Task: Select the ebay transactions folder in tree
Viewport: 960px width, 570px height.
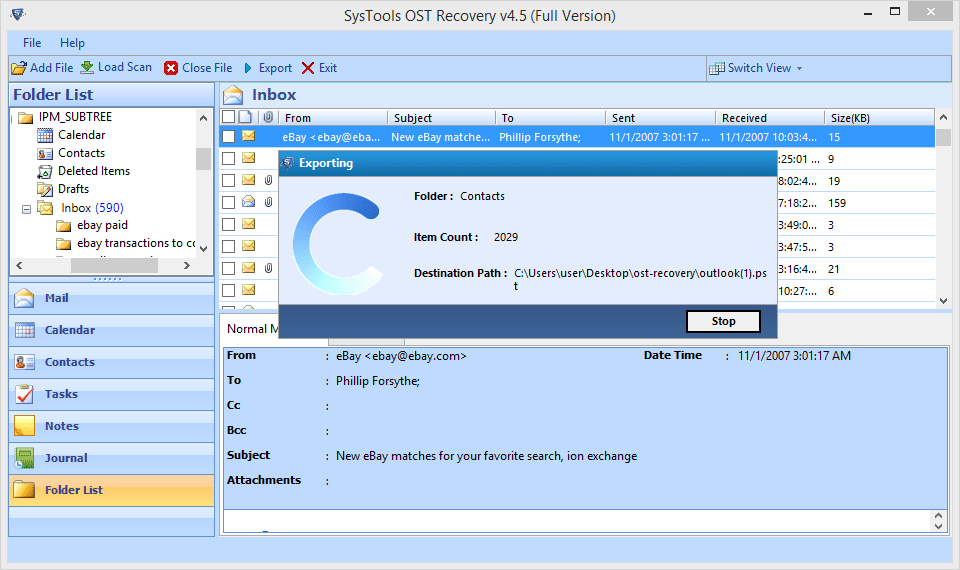Action: point(136,244)
